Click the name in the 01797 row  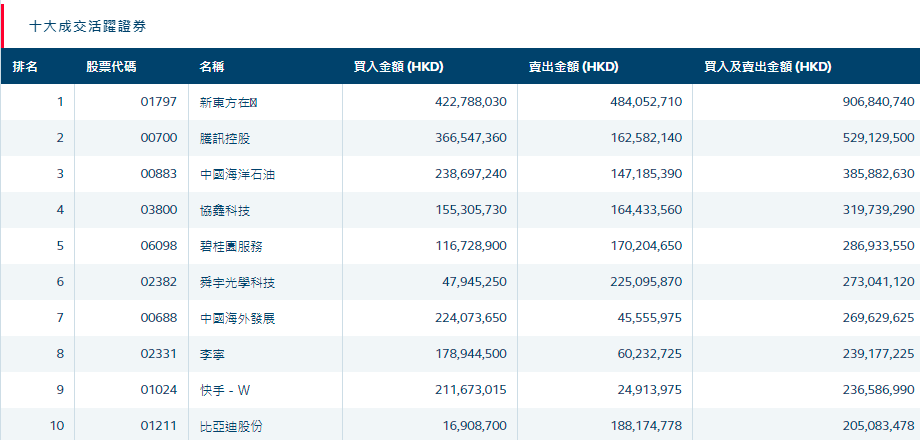(x=229, y=103)
